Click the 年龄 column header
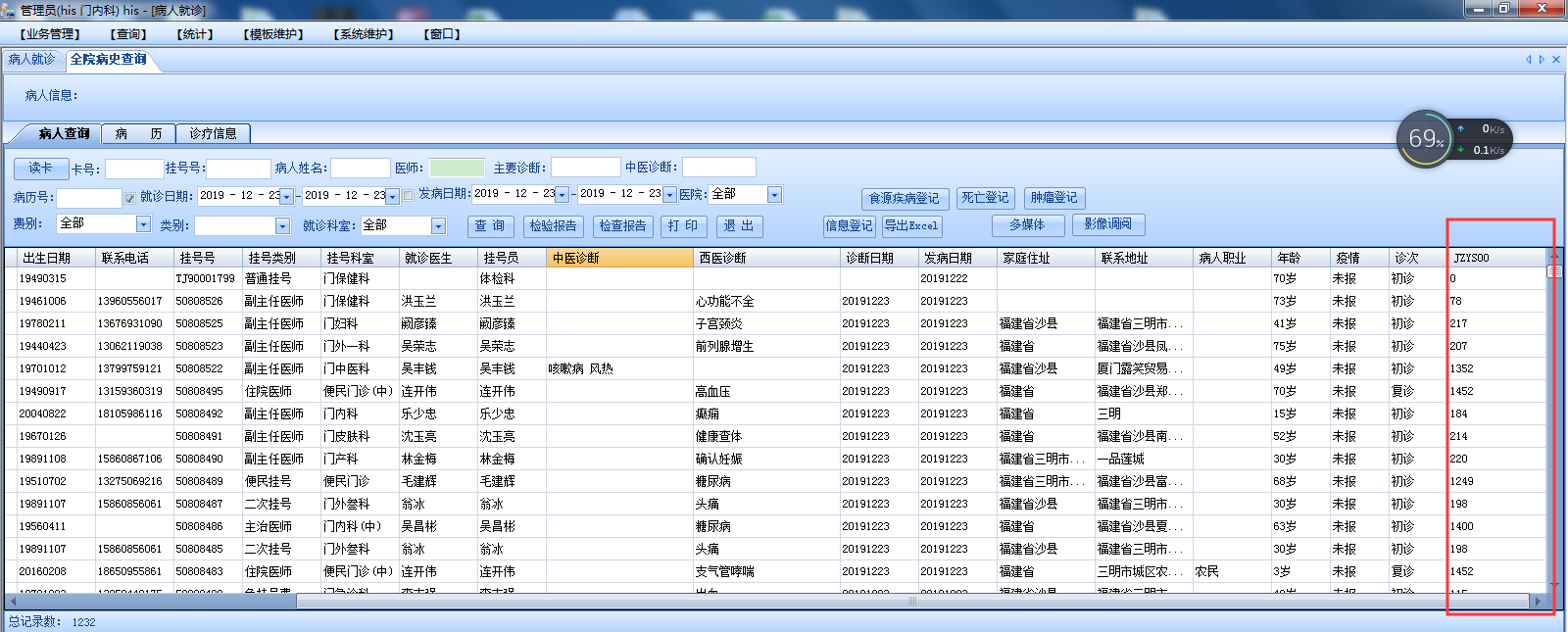Viewport: 1568px width, 632px height. (1300, 258)
